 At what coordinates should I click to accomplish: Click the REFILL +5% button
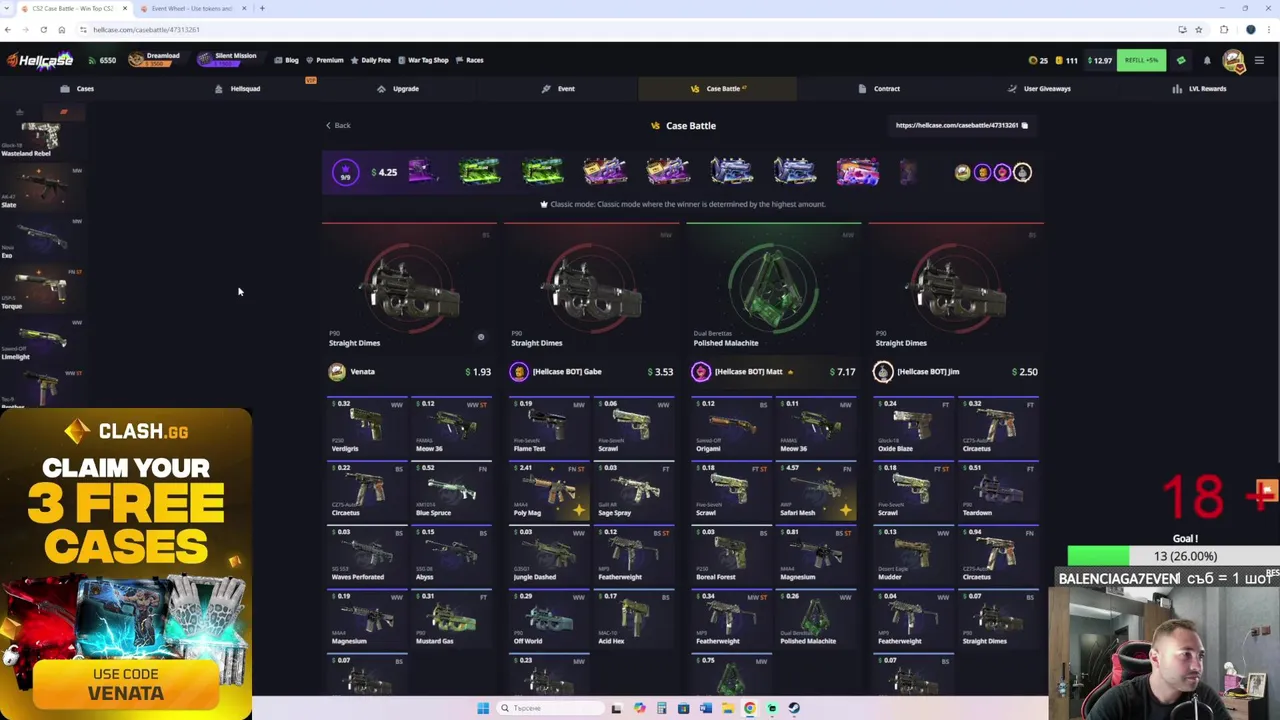click(x=1141, y=60)
